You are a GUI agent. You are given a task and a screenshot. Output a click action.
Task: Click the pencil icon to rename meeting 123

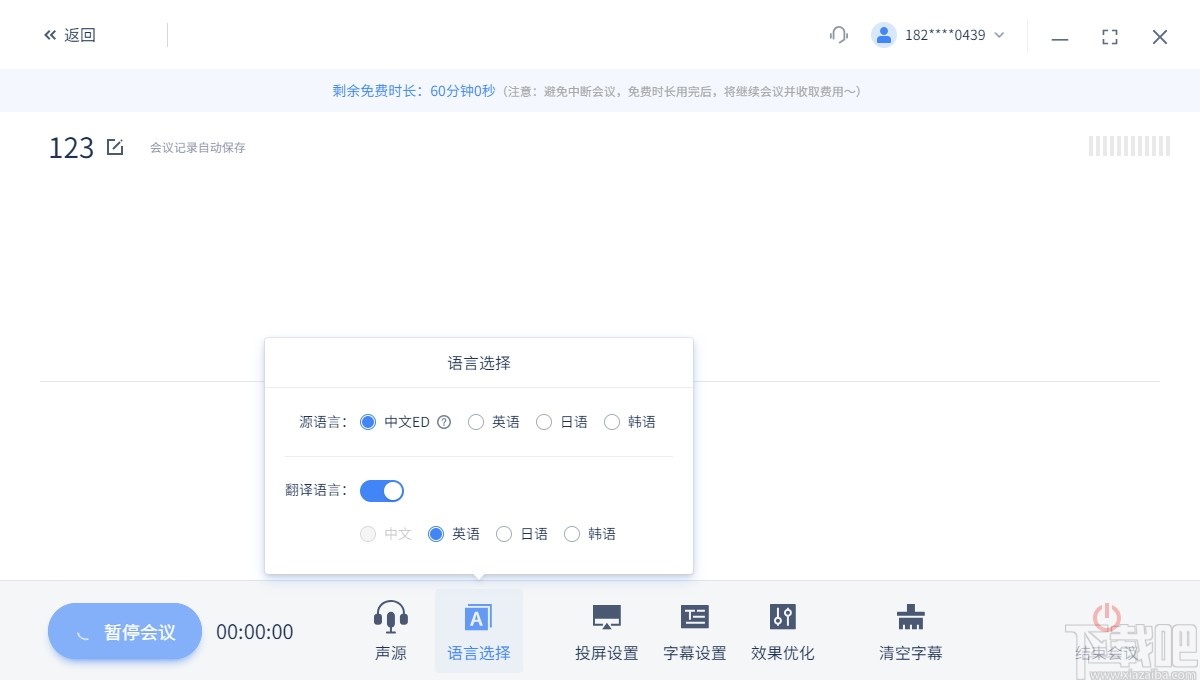coord(115,145)
